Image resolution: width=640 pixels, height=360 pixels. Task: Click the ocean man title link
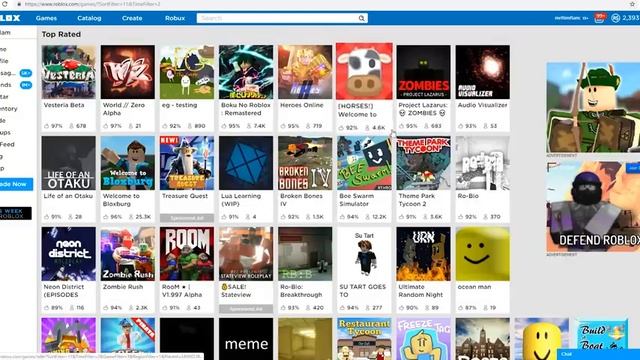pos(474,287)
